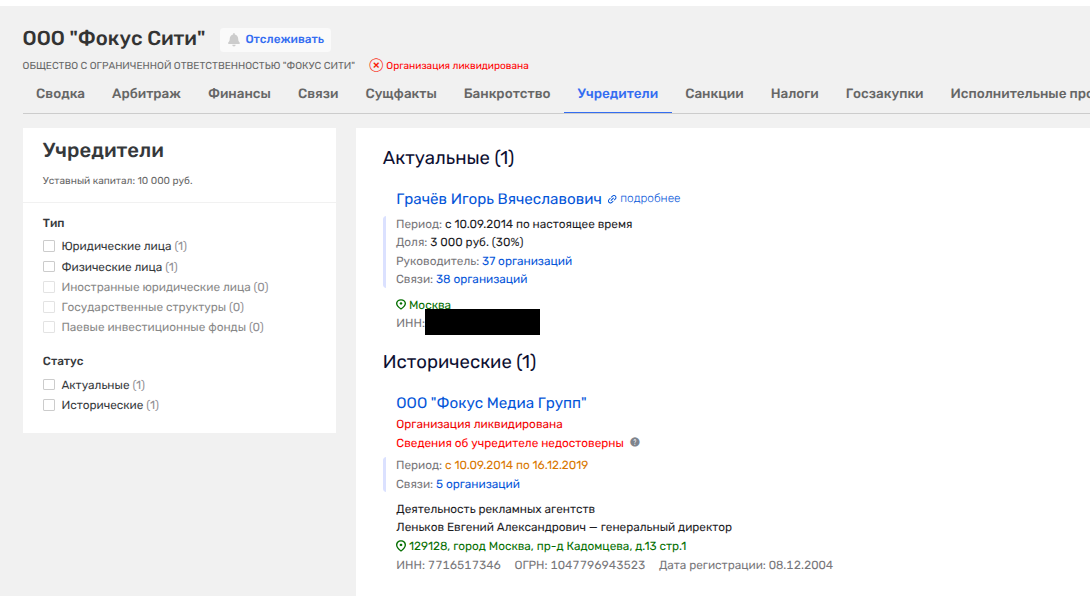The height and width of the screenshot is (596, 1090).
Task: Open Грачёв Игорь Вячеславович profile link
Action: point(499,199)
